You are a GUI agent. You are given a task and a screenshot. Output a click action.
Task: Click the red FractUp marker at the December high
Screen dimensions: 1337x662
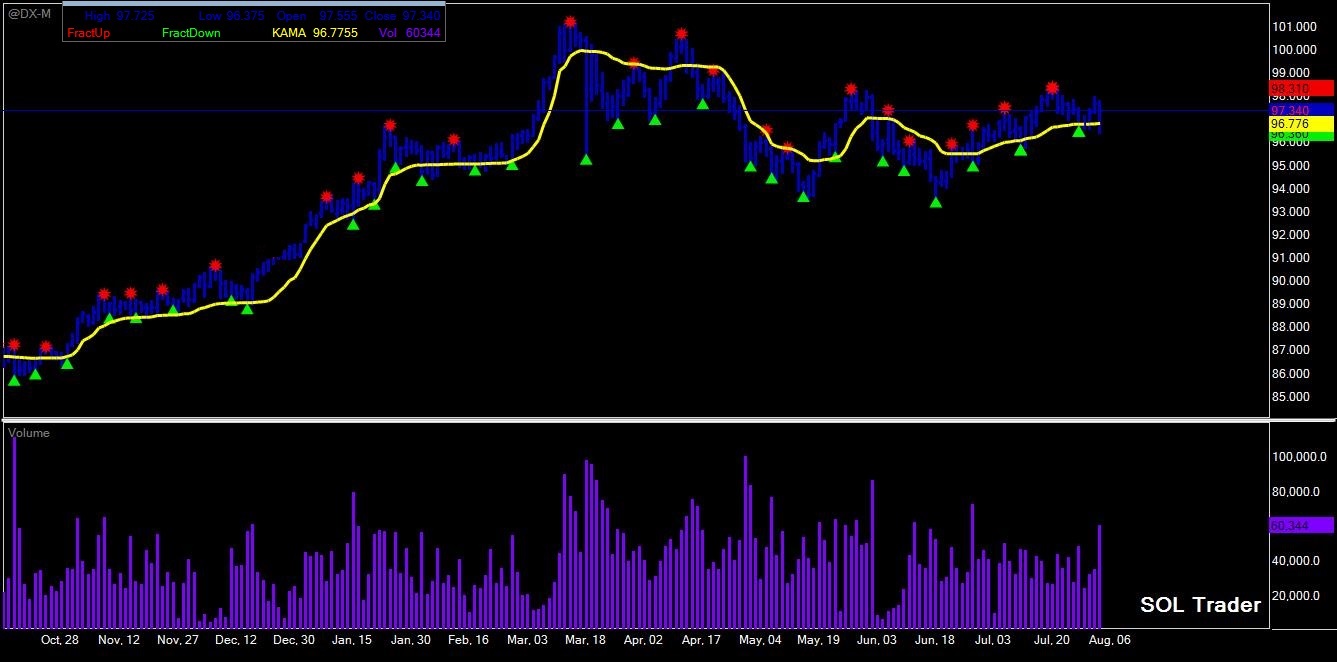pyautogui.click(x=216, y=265)
